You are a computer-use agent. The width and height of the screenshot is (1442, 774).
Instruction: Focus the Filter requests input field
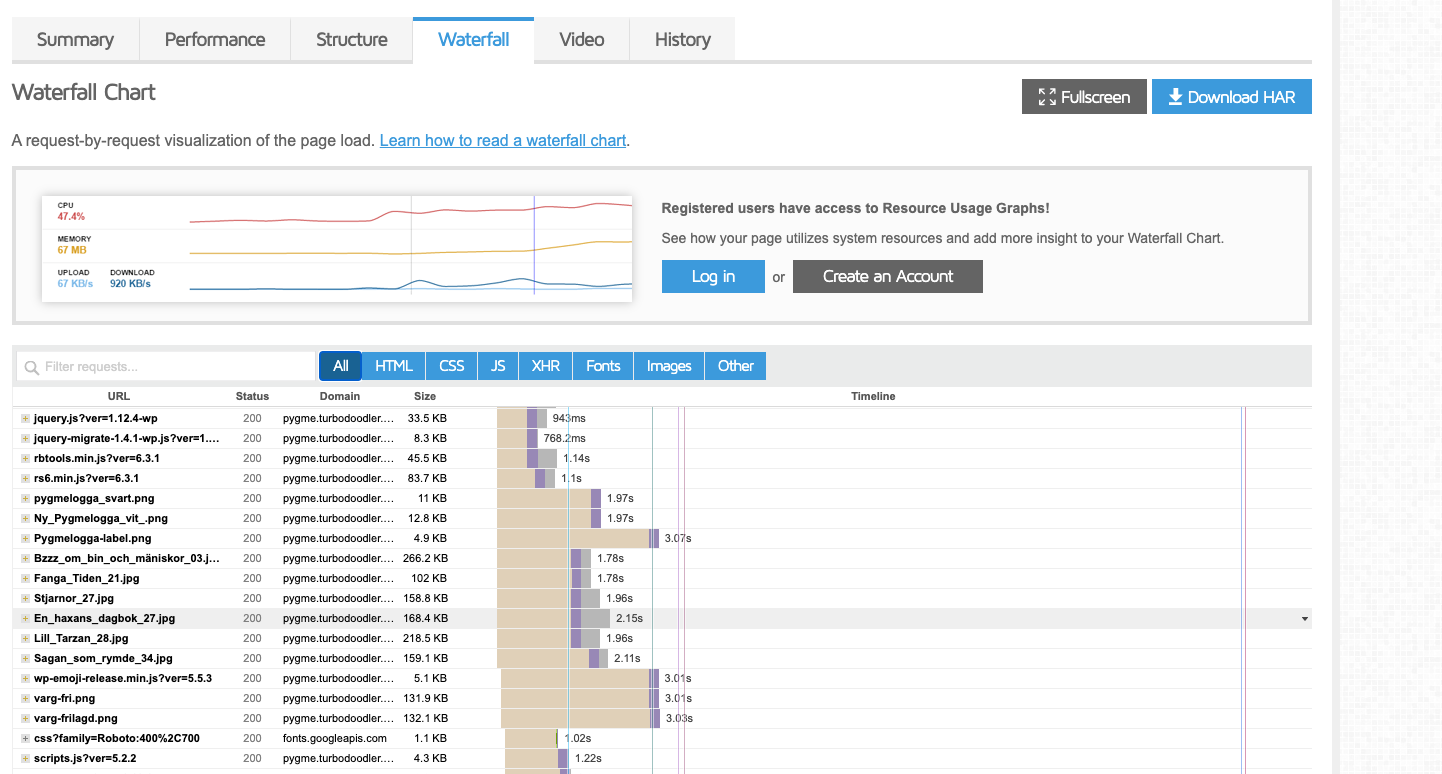click(165, 367)
